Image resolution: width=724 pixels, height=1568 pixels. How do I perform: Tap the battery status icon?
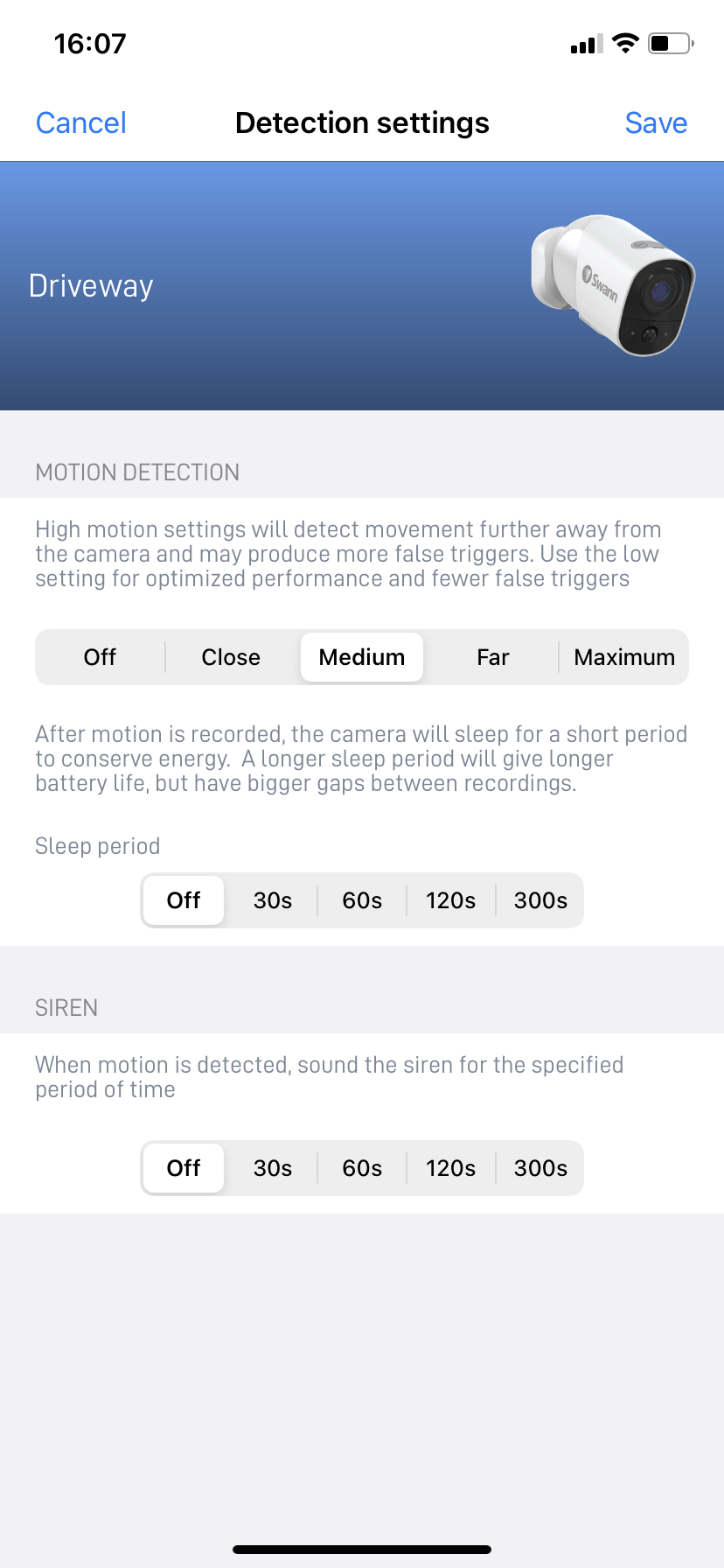(x=671, y=43)
